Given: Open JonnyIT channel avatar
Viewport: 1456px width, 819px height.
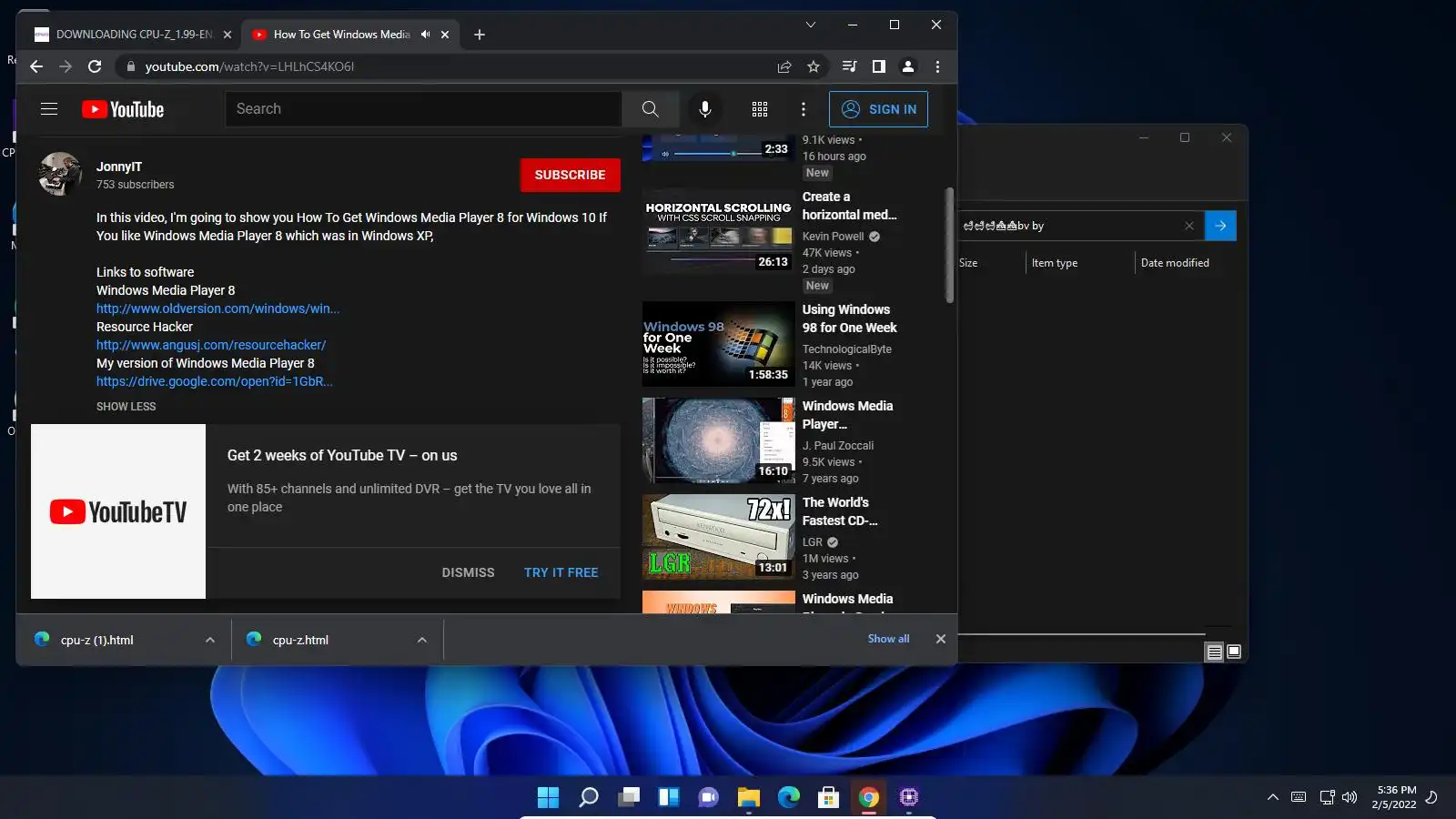Looking at the screenshot, I should click(60, 174).
